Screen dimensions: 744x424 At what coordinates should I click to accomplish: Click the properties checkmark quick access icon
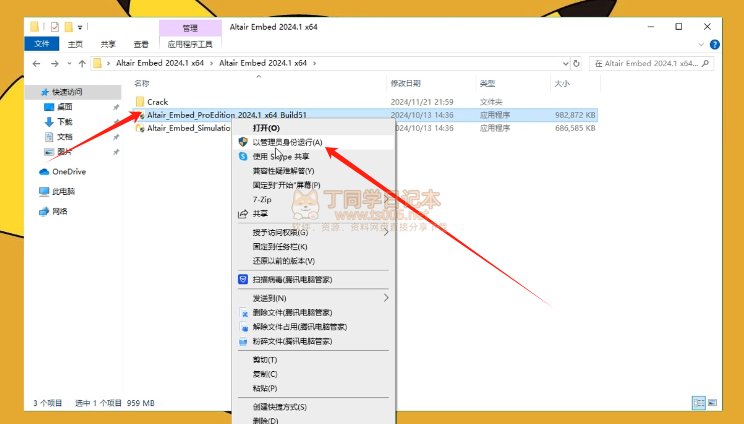point(55,27)
